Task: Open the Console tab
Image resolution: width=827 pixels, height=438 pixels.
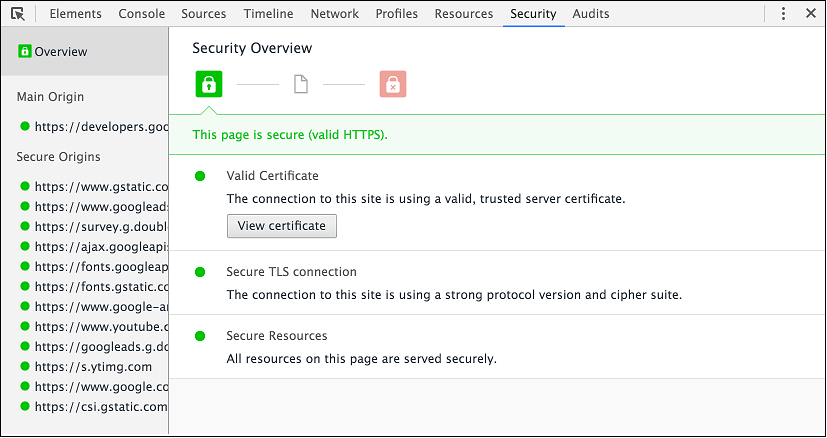Action: [142, 14]
